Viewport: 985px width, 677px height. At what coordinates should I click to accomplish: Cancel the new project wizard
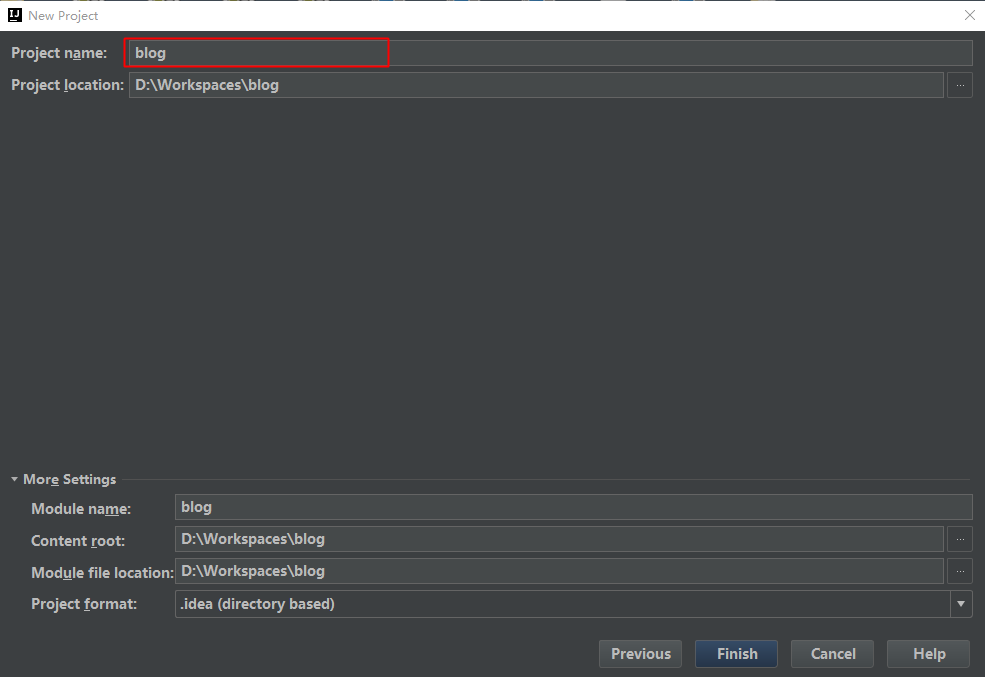click(x=832, y=654)
